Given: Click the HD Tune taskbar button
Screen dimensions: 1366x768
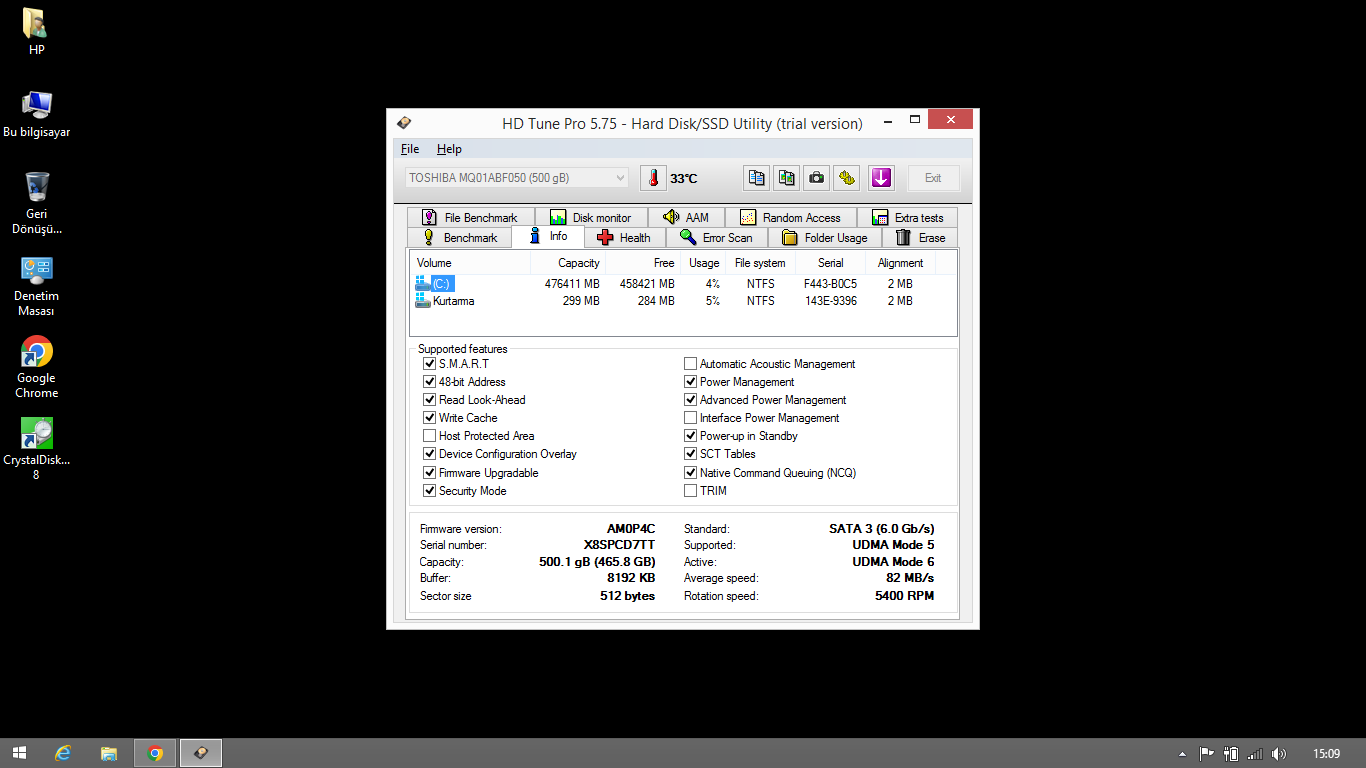Looking at the screenshot, I should 201,753.
